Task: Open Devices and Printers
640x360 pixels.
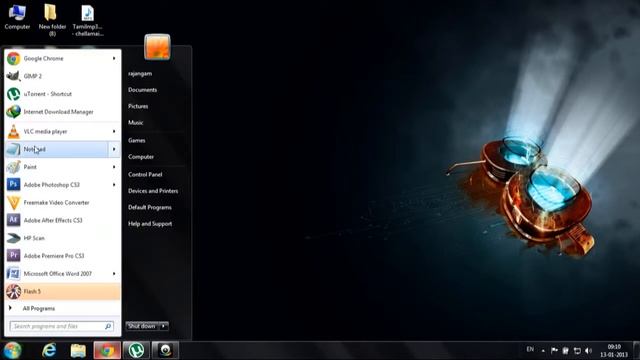Action: coord(153,191)
